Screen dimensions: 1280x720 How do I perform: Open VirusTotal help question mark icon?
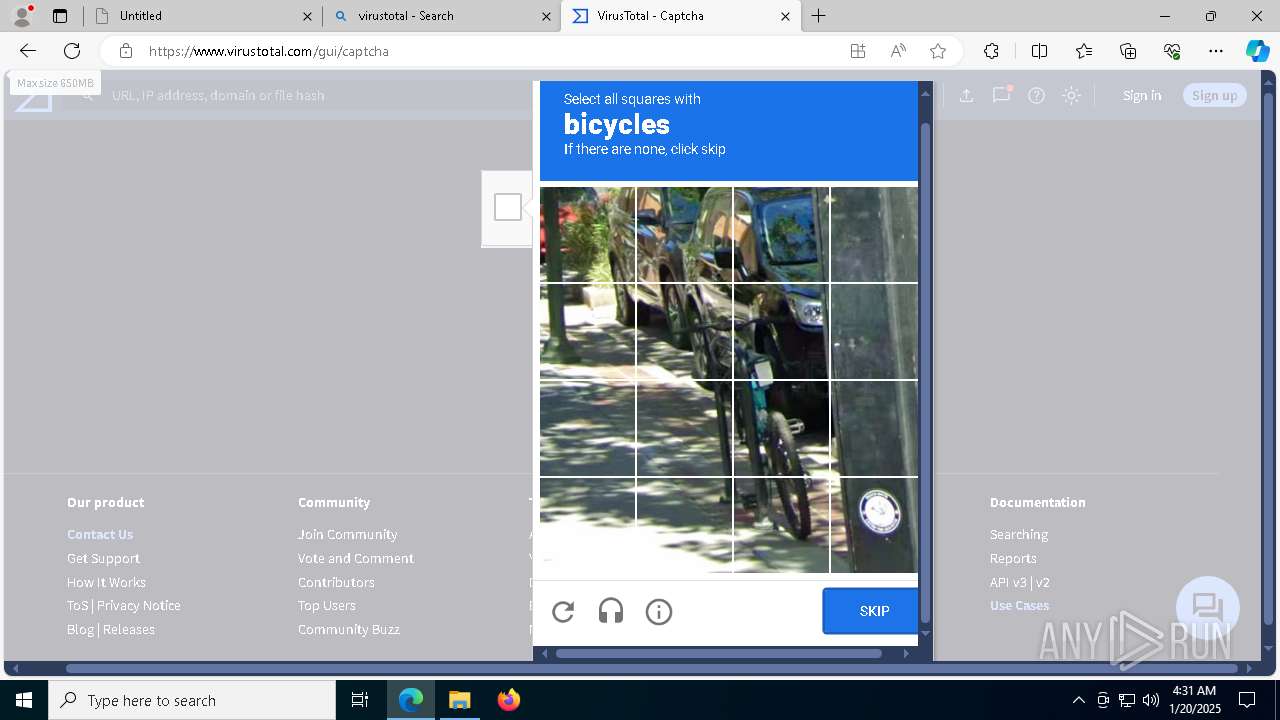click(1037, 95)
